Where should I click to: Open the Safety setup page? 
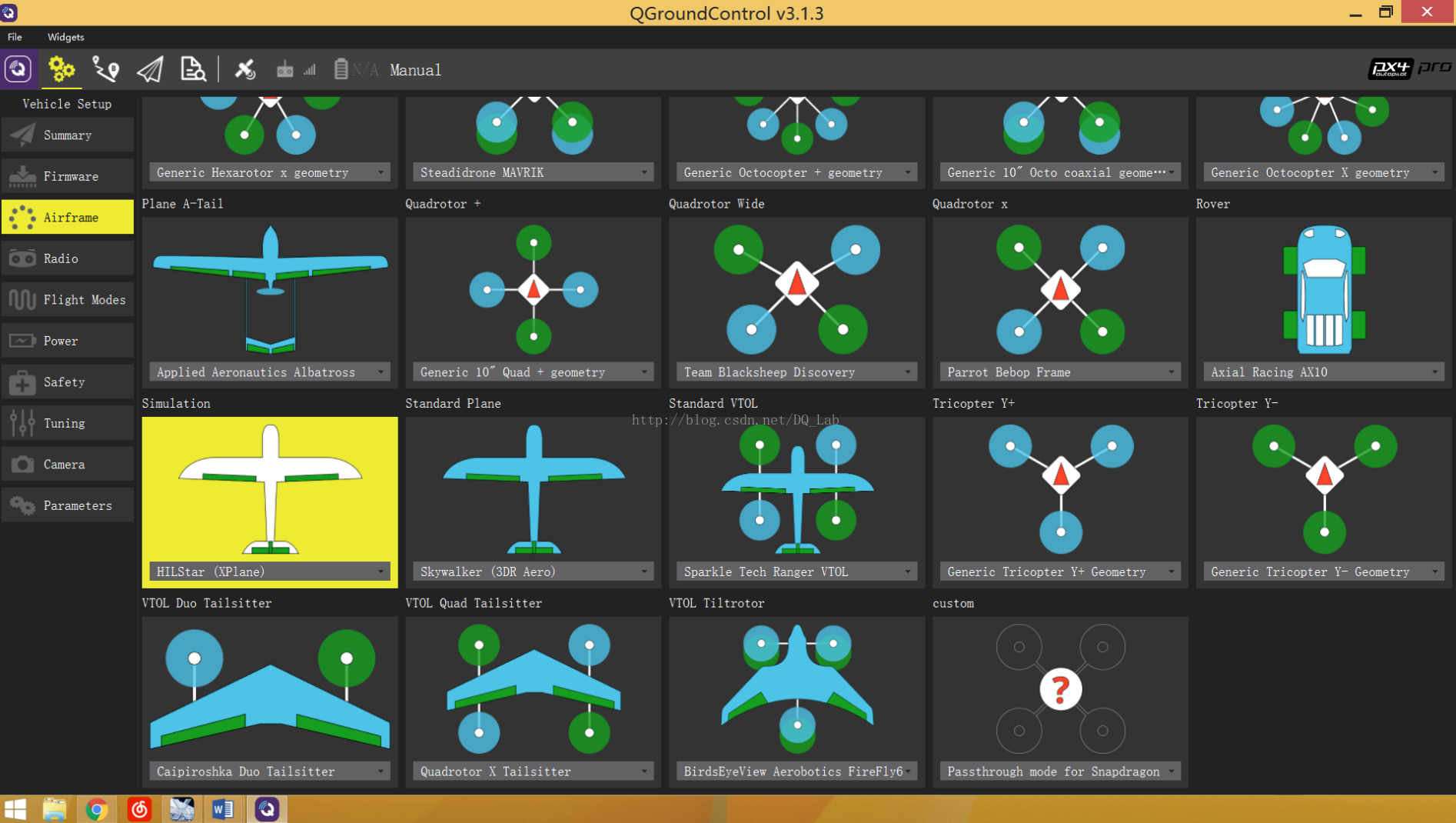click(x=68, y=382)
